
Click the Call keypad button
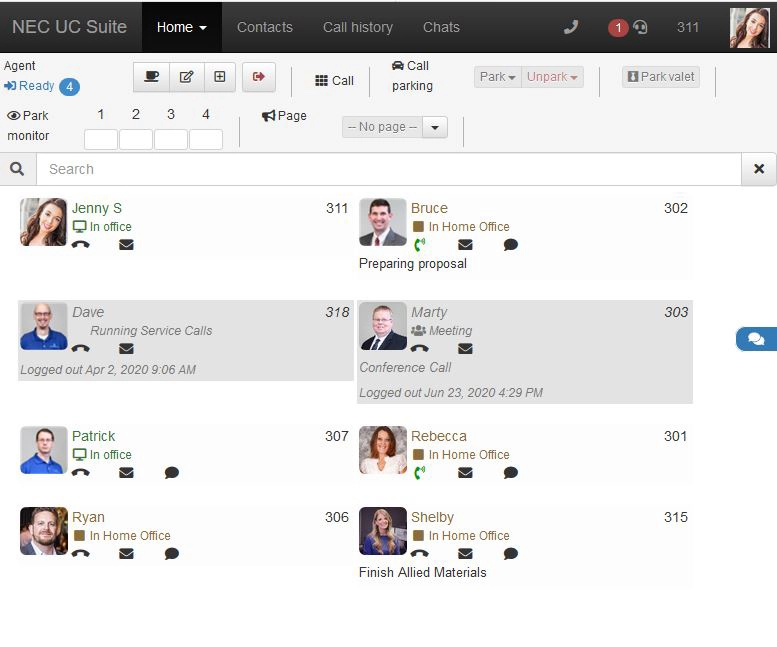[x=334, y=80]
